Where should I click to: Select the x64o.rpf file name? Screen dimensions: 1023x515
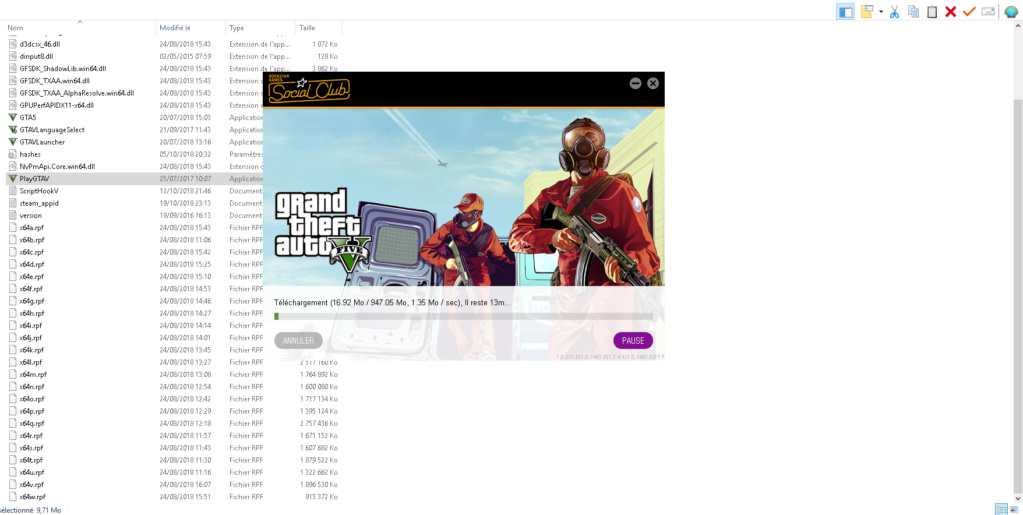(32, 399)
